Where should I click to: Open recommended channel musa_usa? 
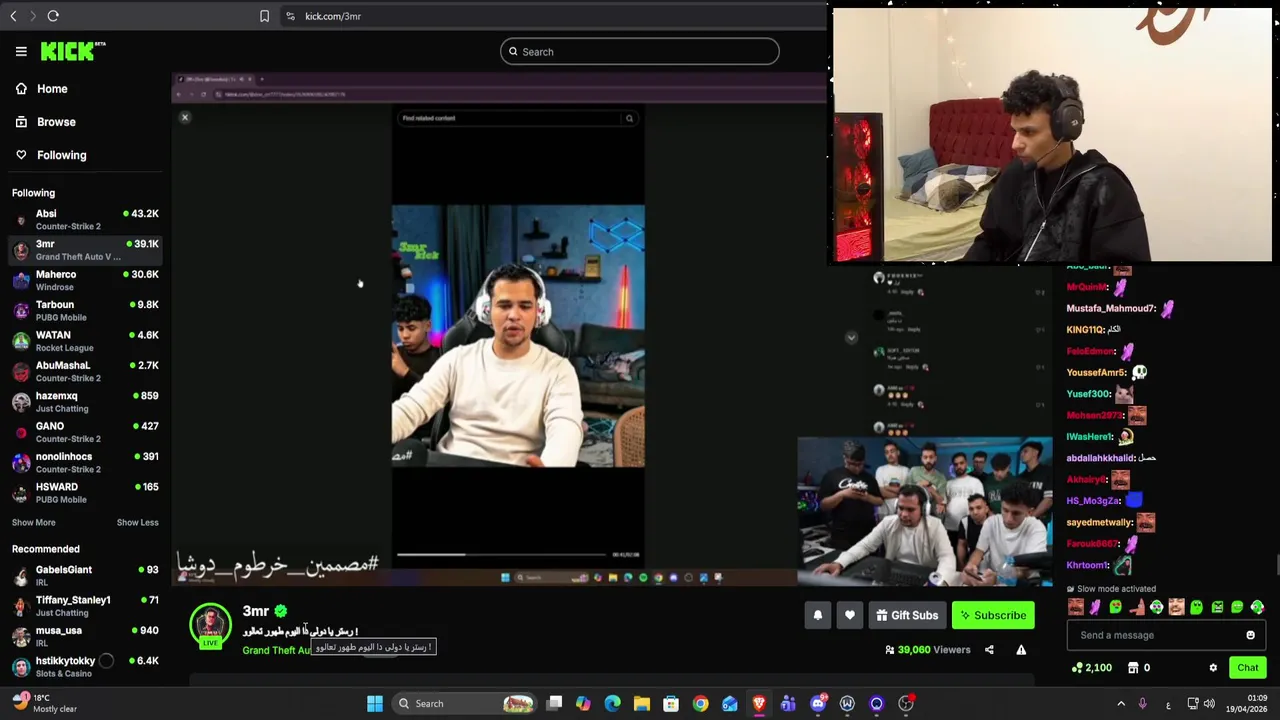pyautogui.click(x=85, y=636)
